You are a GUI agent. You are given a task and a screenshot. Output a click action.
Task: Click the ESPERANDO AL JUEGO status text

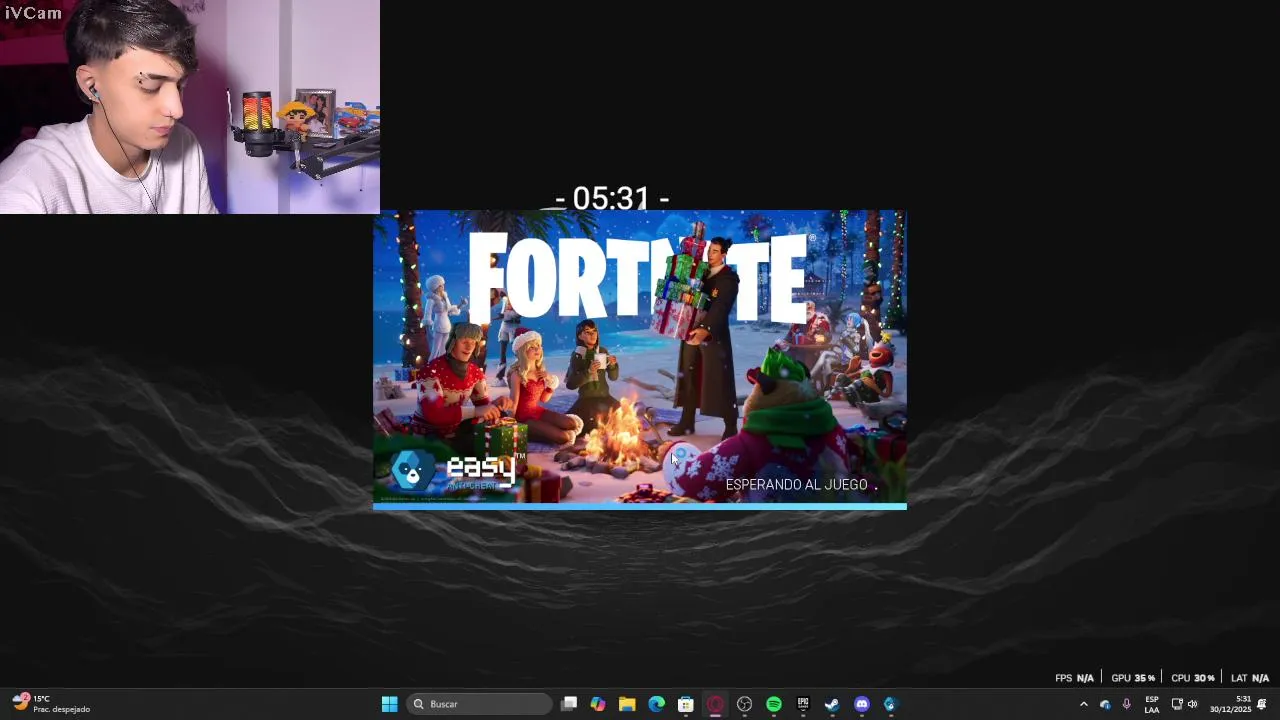tap(797, 485)
